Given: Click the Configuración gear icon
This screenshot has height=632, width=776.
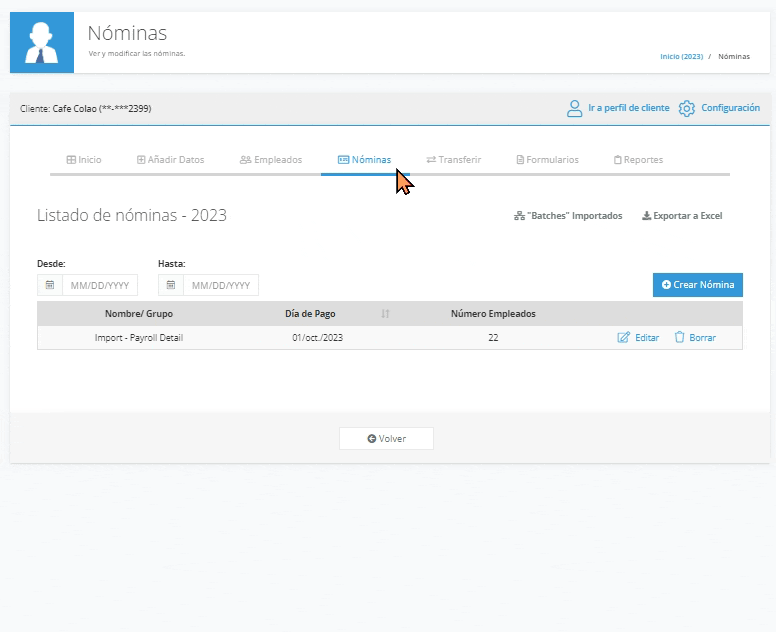Looking at the screenshot, I should pos(686,108).
